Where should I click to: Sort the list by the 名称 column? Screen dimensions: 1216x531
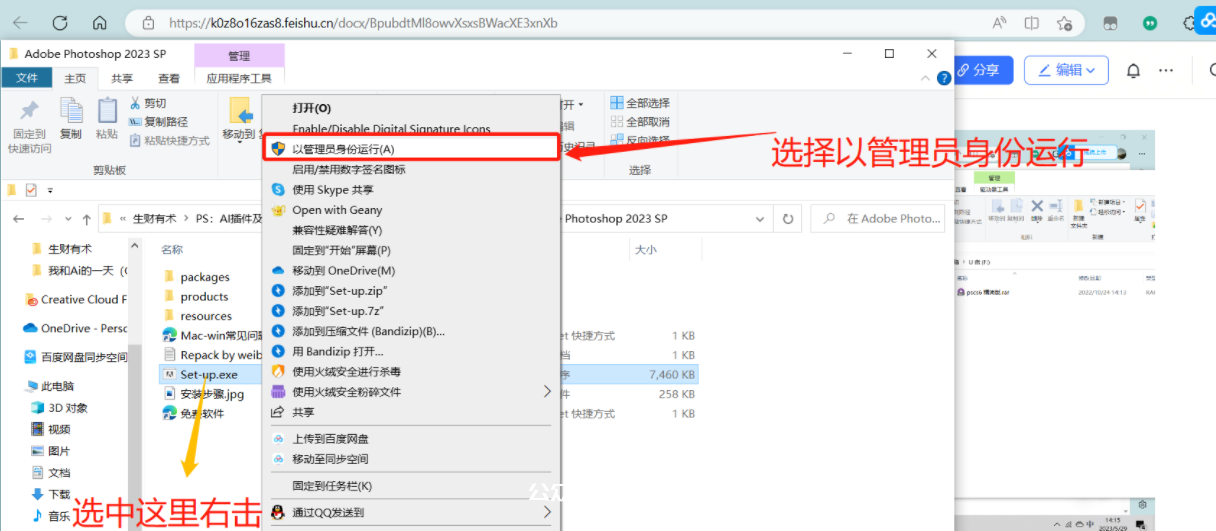[172, 250]
